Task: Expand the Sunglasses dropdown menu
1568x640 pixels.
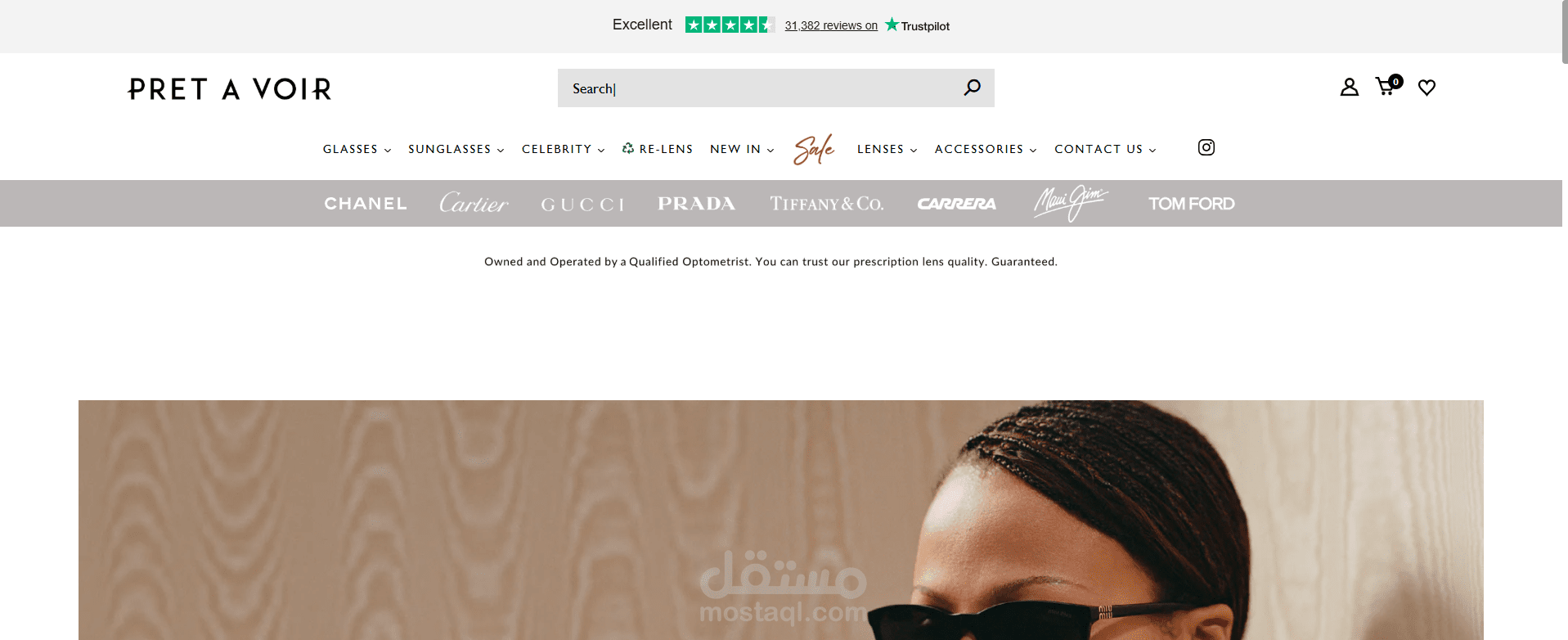Action: click(456, 149)
